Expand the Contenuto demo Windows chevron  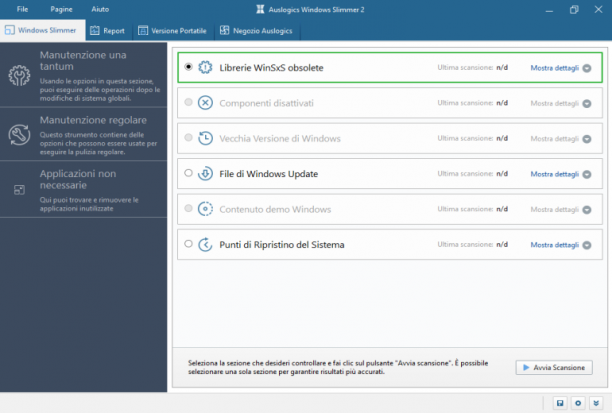[x=587, y=210]
